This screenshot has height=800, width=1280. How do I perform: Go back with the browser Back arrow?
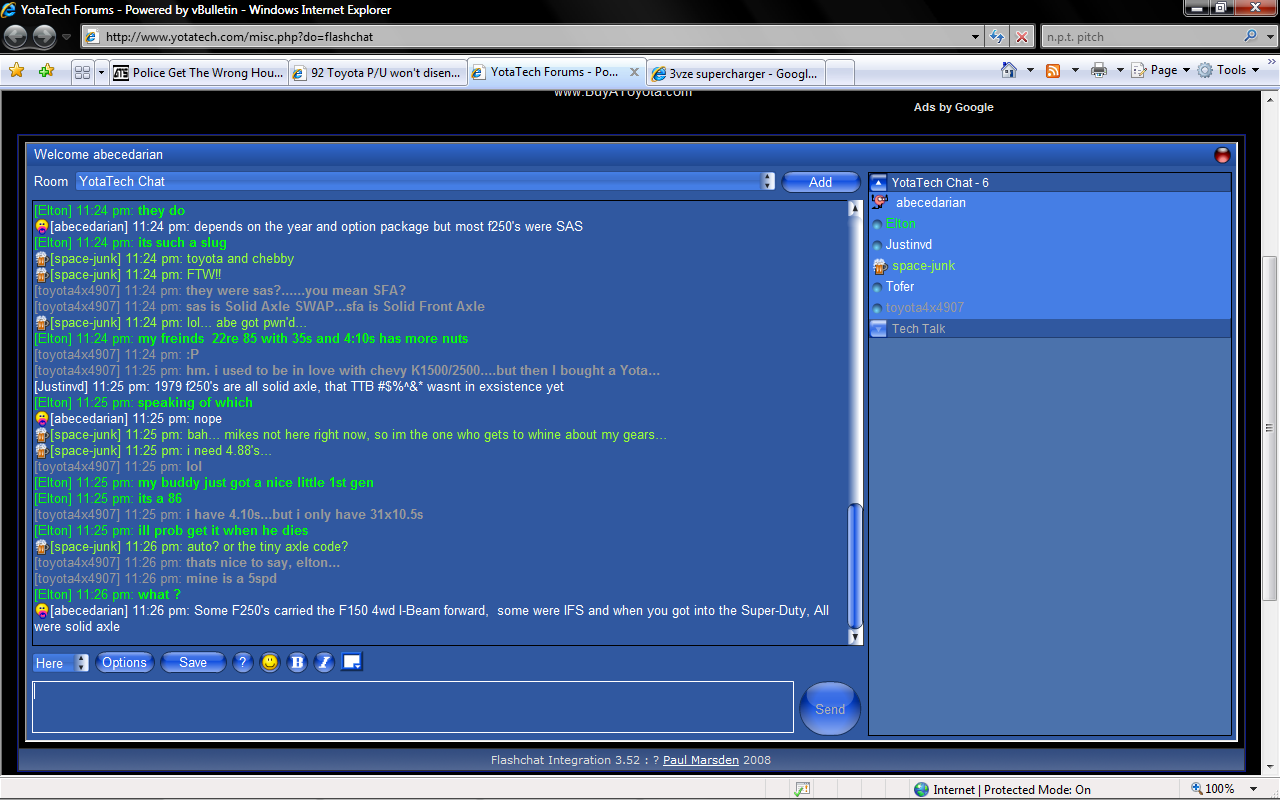pos(17,37)
